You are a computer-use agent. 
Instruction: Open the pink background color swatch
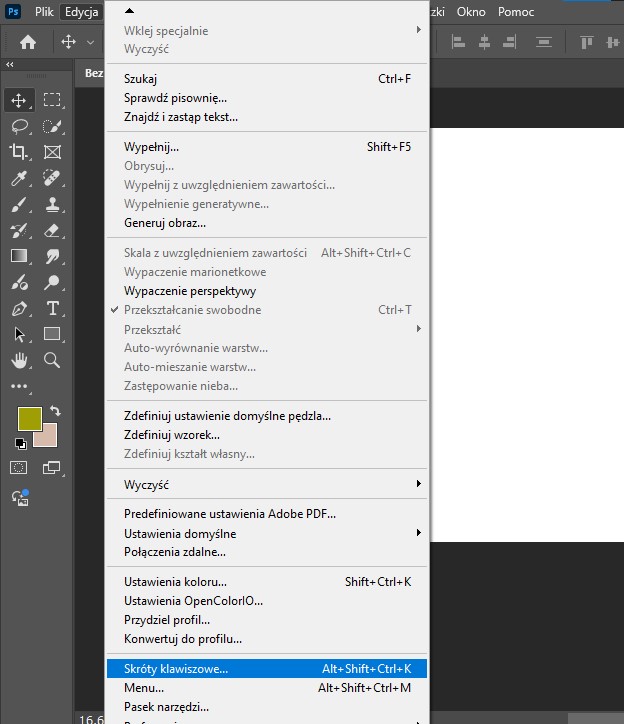[48, 437]
